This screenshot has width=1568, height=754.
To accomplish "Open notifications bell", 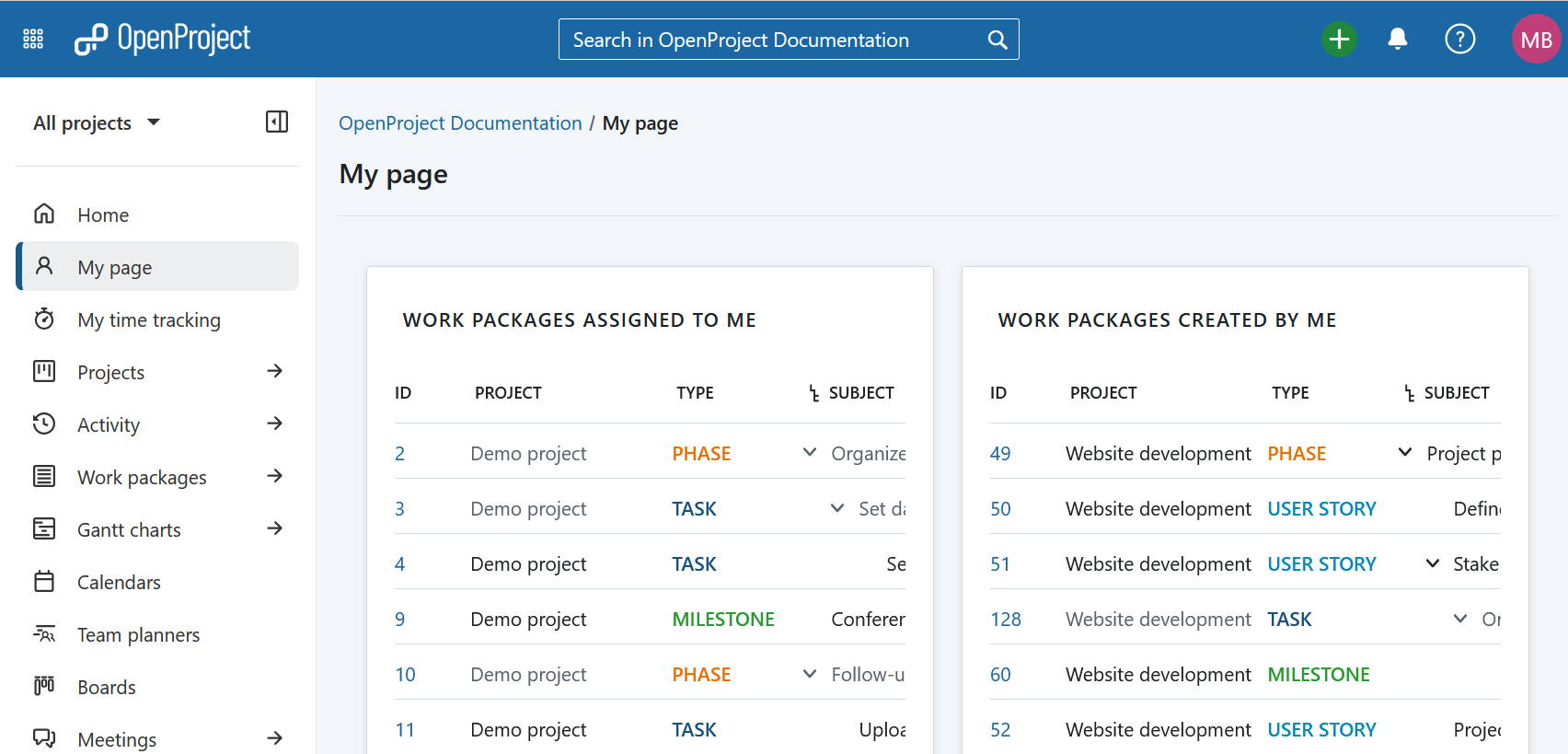I will [1397, 39].
